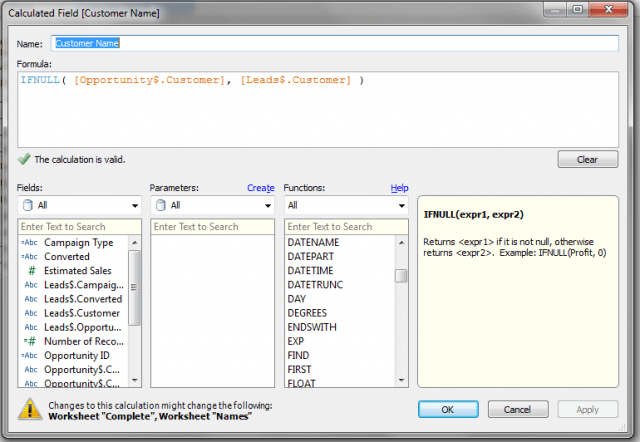This screenshot has height=442, width=640.
Task: Click the Clear button
Action: (588, 160)
